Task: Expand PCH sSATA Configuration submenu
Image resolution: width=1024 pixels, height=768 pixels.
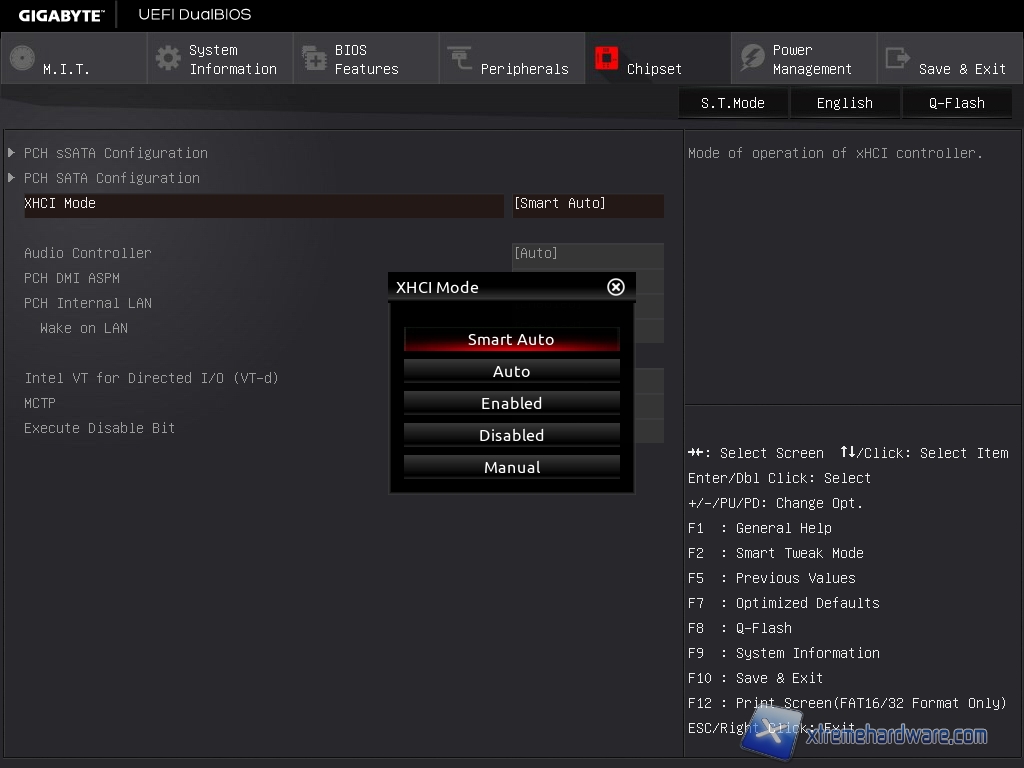Action: 115,153
